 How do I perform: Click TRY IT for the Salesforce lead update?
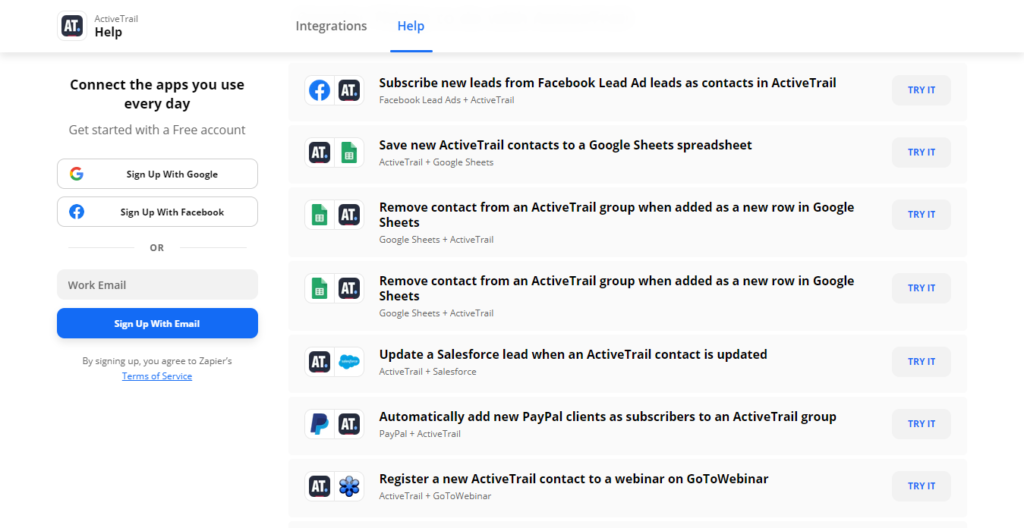click(921, 362)
